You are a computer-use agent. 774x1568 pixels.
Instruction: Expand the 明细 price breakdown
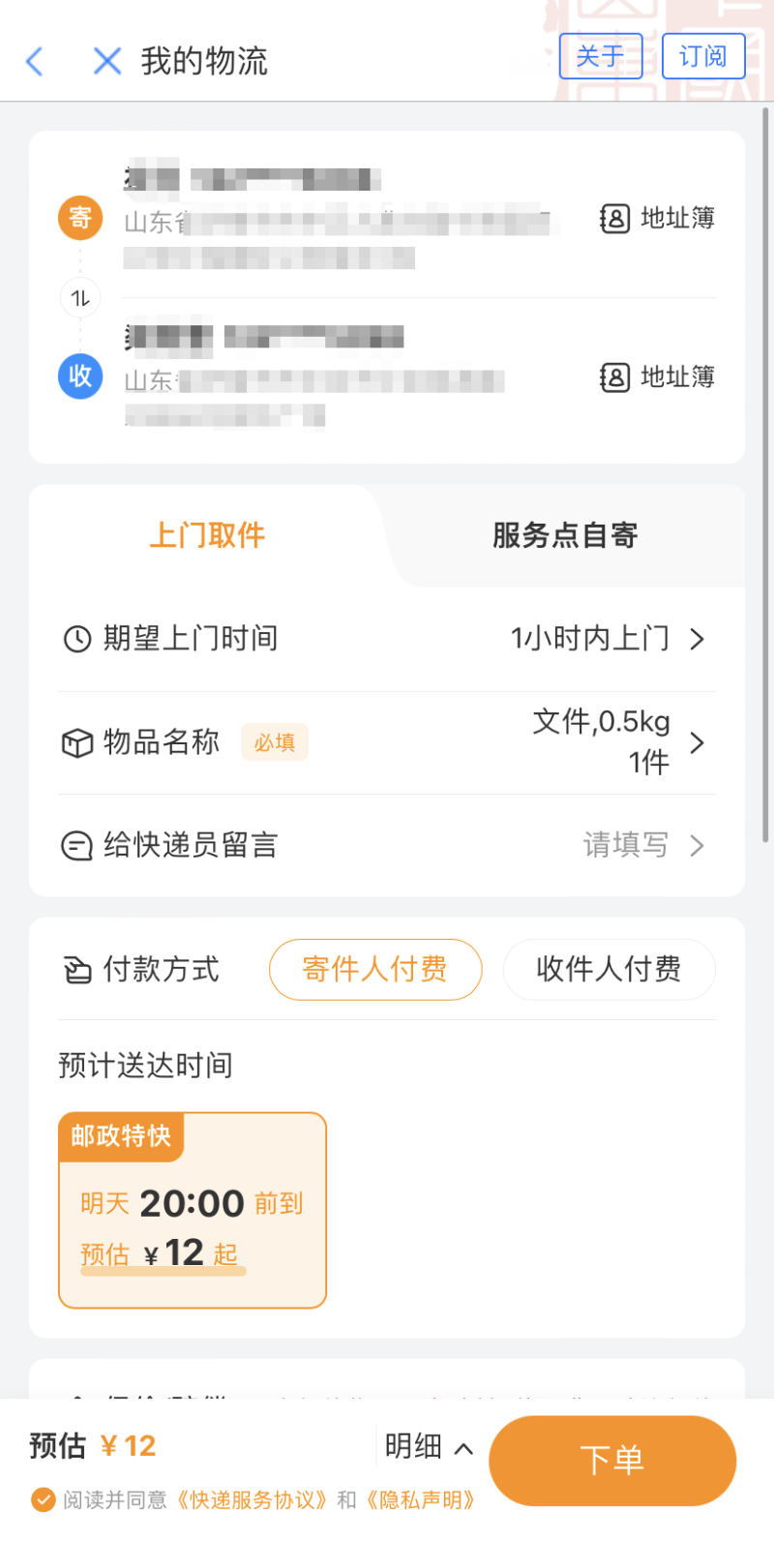click(x=430, y=1447)
